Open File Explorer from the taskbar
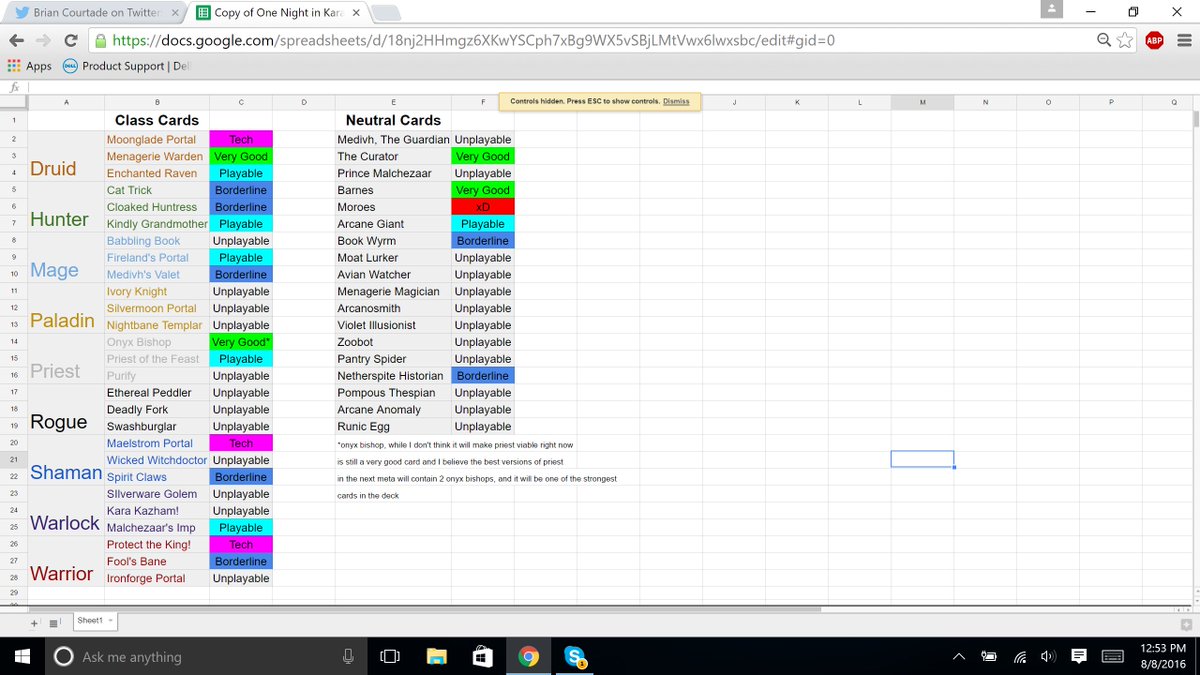 tap(436, 657)
